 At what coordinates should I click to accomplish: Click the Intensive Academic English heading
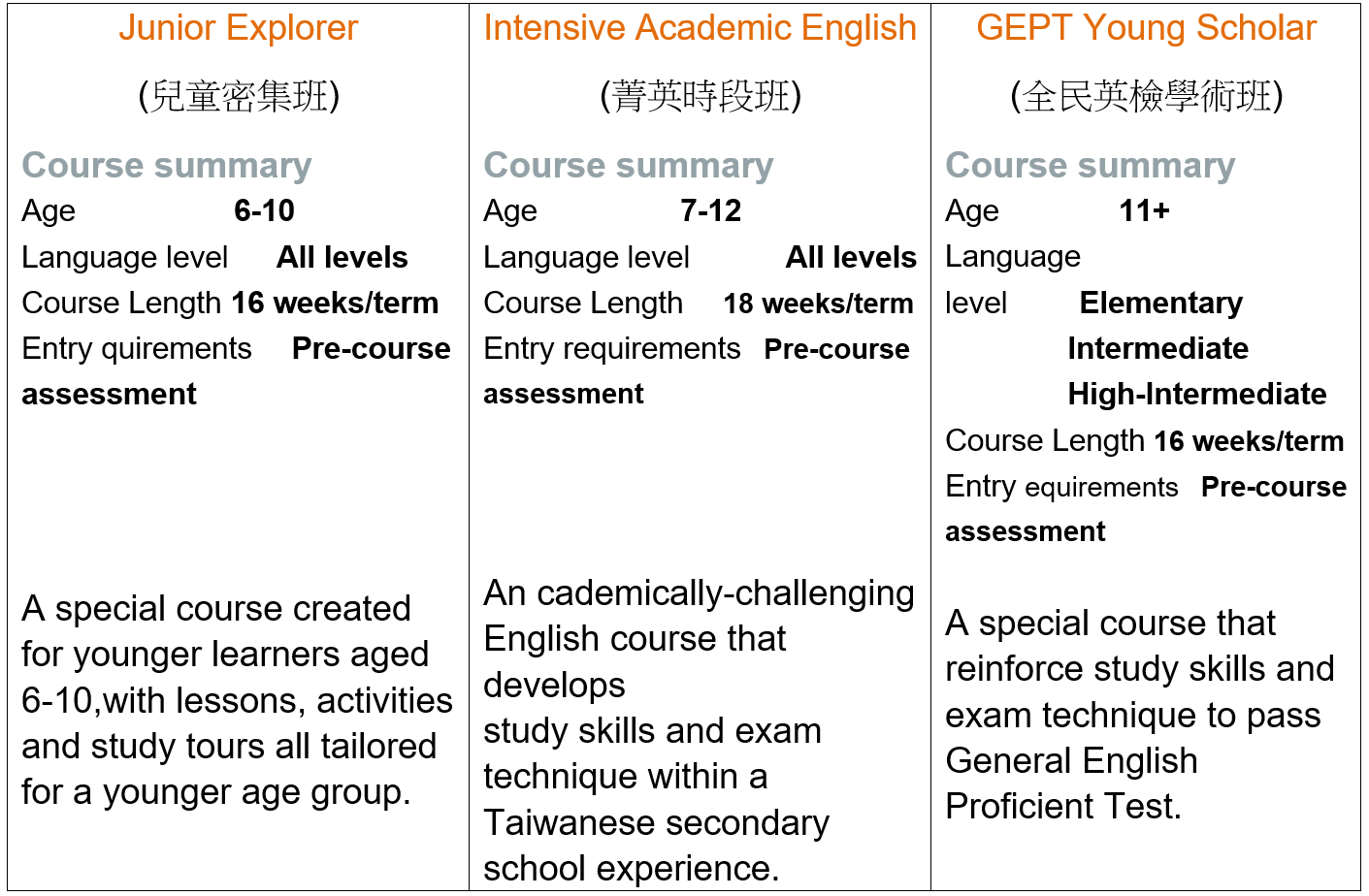pyautogui.click(x=700, y=28)
